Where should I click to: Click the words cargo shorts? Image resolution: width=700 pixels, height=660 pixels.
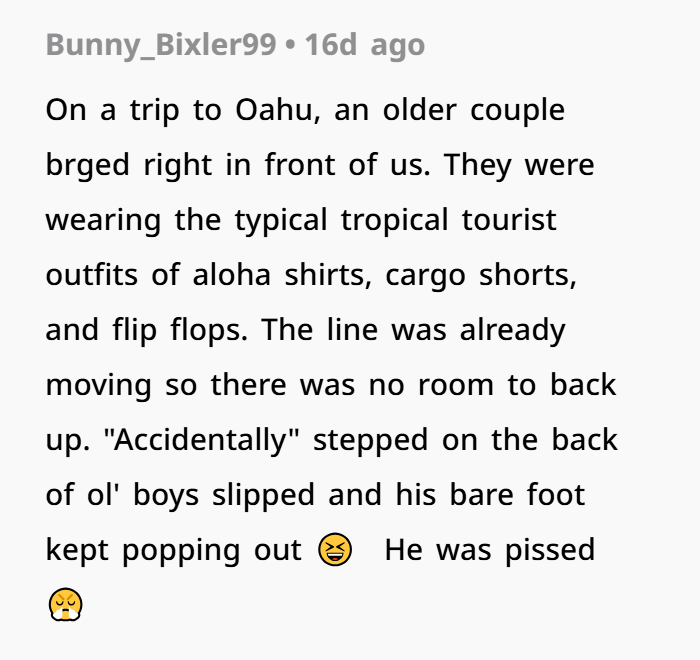tap(481, 276)
